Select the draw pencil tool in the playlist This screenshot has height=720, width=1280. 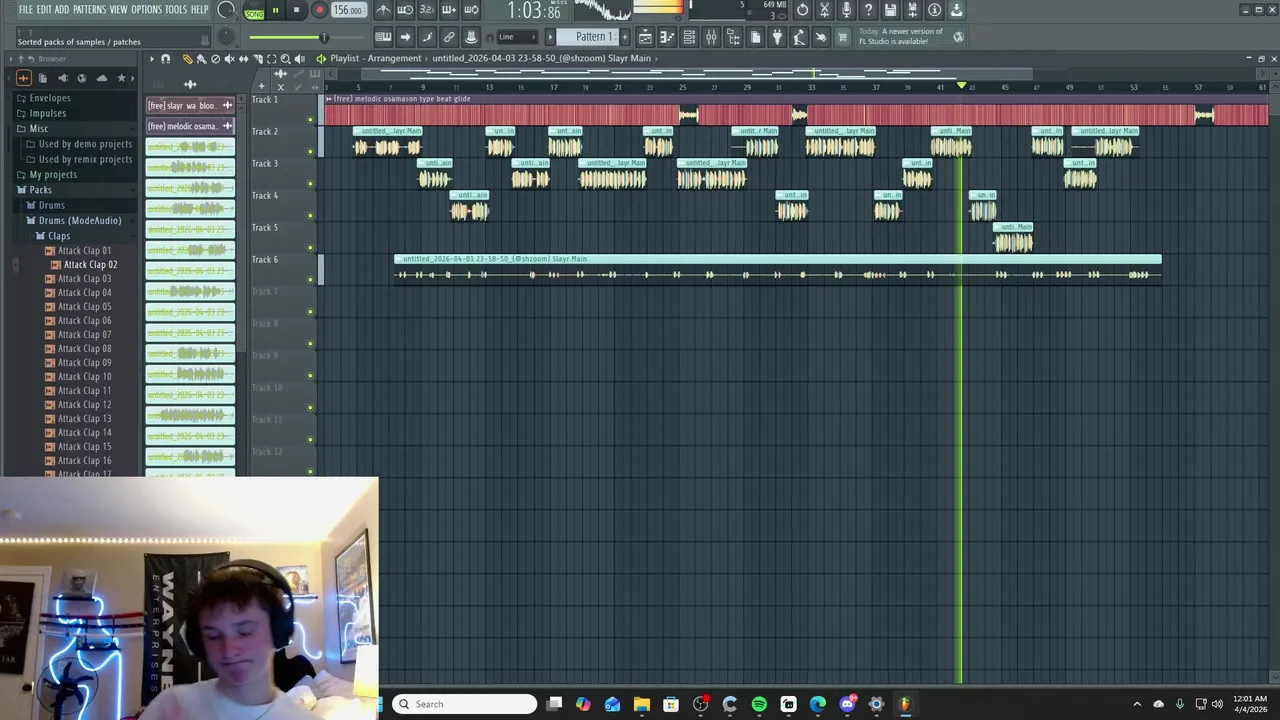187,59
